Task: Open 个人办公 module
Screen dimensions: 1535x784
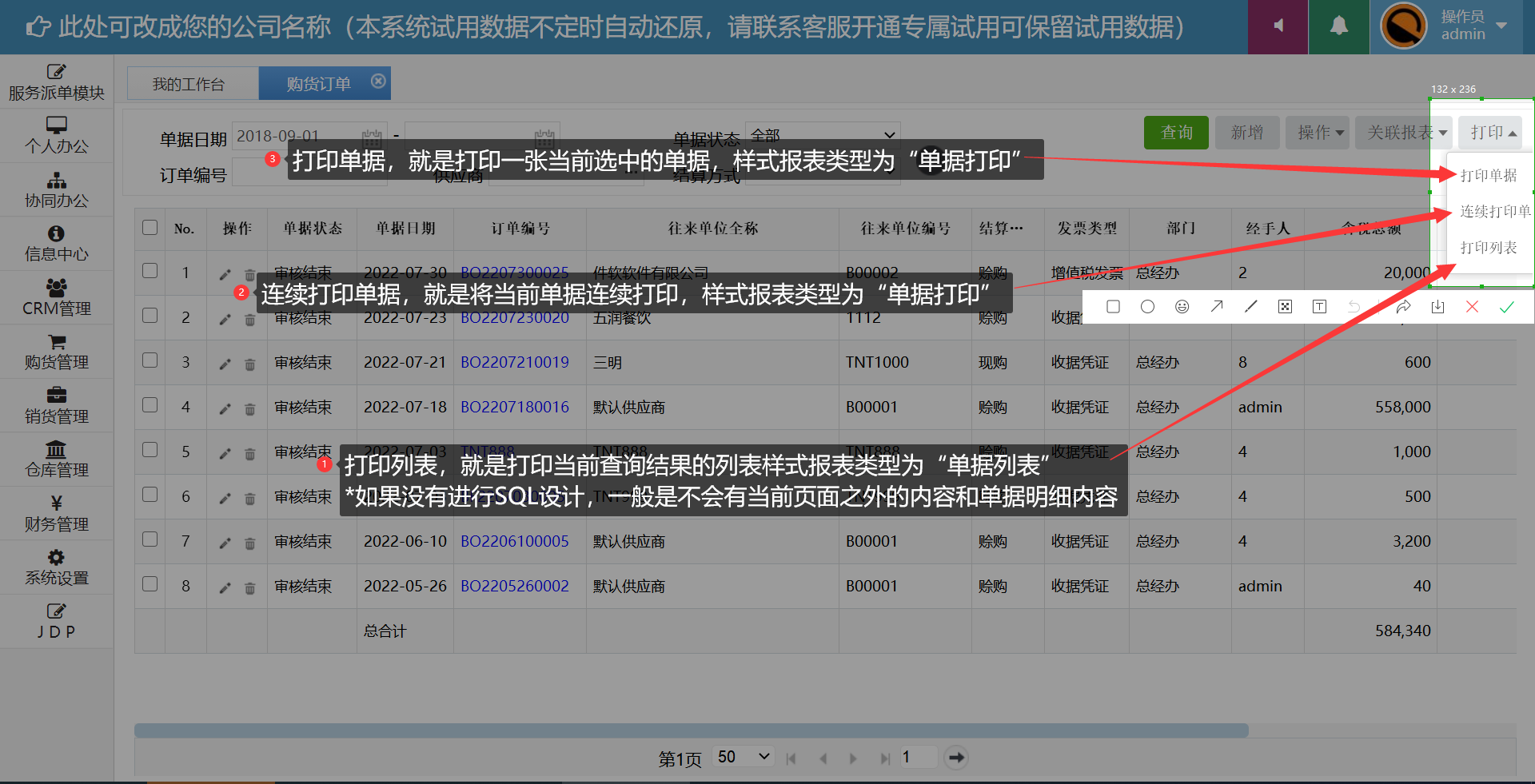Action: 56,136
